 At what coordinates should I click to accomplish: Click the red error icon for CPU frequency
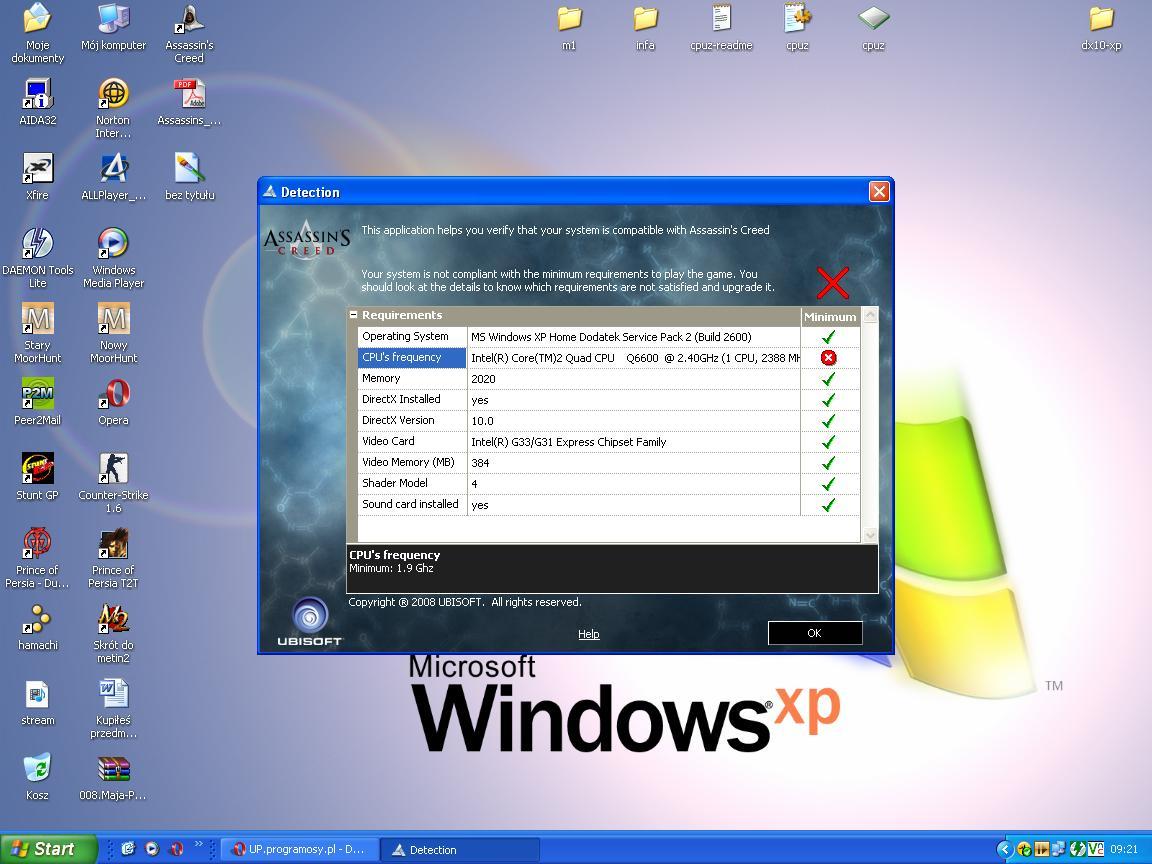pyautogui.click(x=829, y=358)
